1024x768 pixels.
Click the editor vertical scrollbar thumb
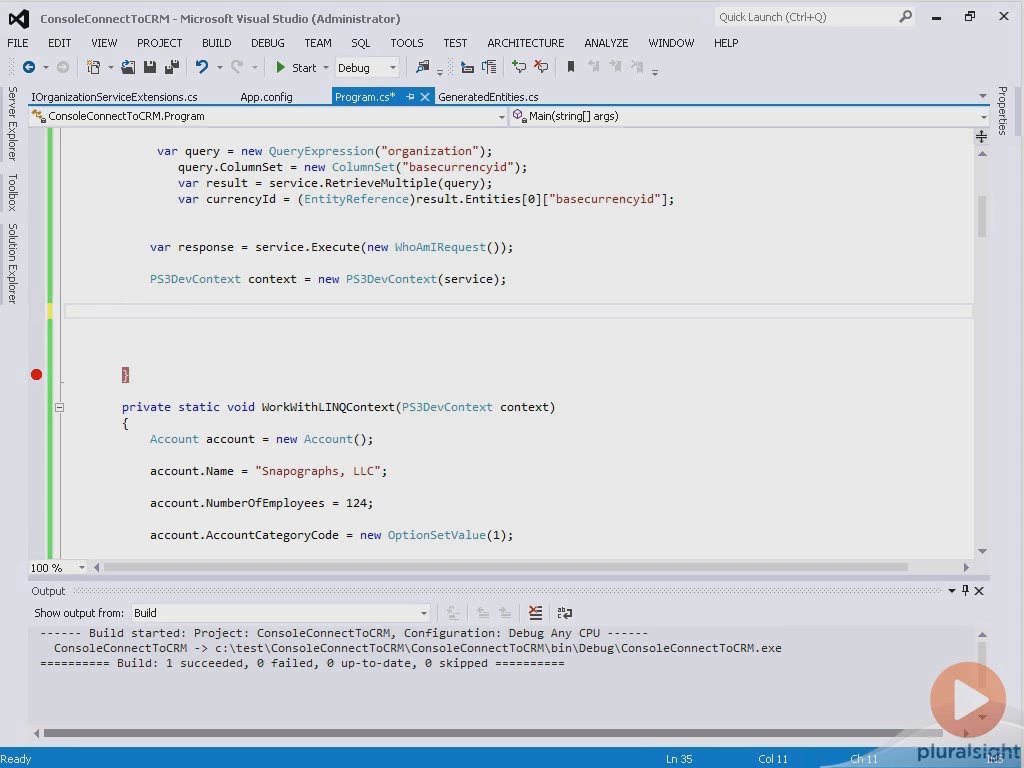pyautogui.click(x=982, y=216)
